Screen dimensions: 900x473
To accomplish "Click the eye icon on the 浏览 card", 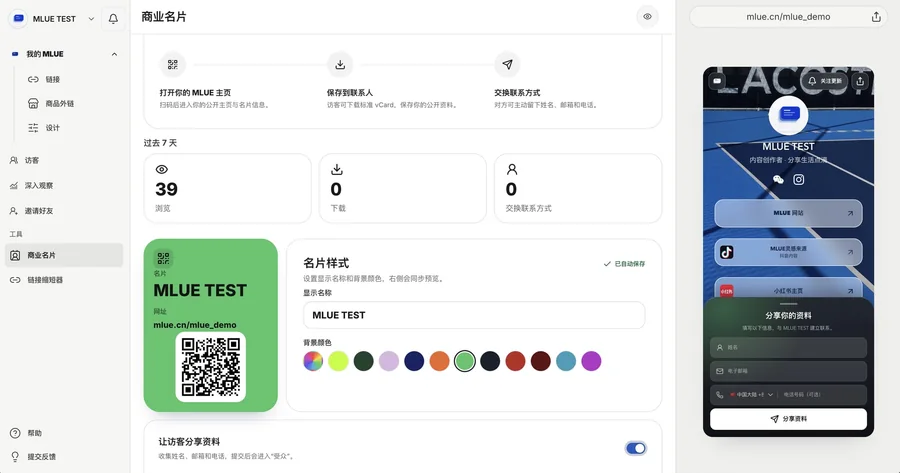I will click(x=162, y=169).
